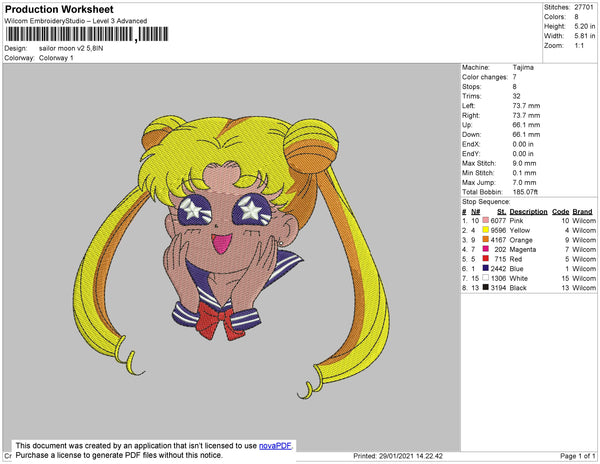Click the Max Stitch value 9.0 mm
This screenshot has height=464, width=600.
click(x=524, y=163)
